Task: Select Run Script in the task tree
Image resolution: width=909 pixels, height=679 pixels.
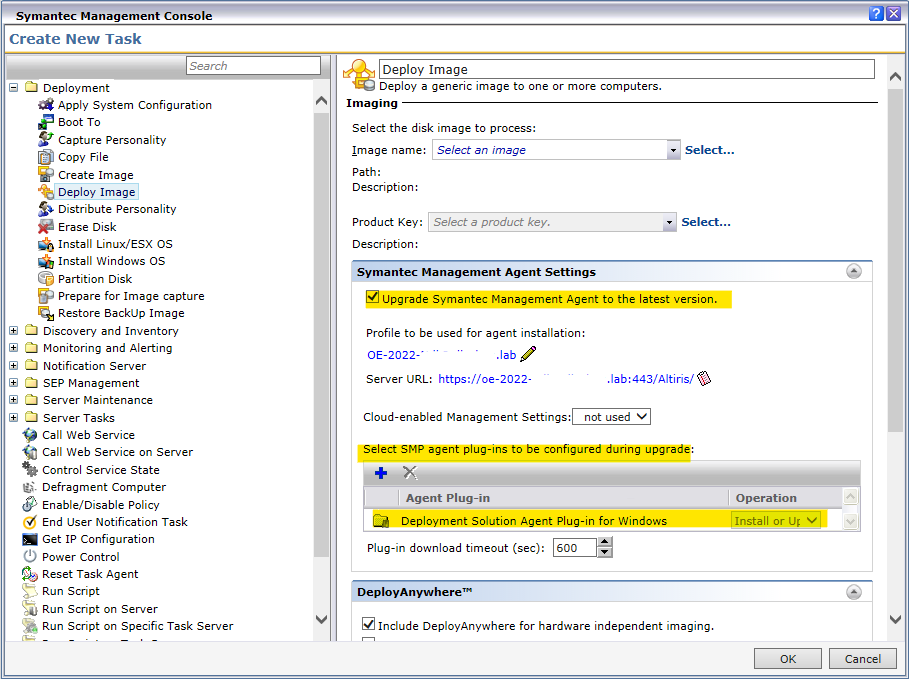Action: 70,591
